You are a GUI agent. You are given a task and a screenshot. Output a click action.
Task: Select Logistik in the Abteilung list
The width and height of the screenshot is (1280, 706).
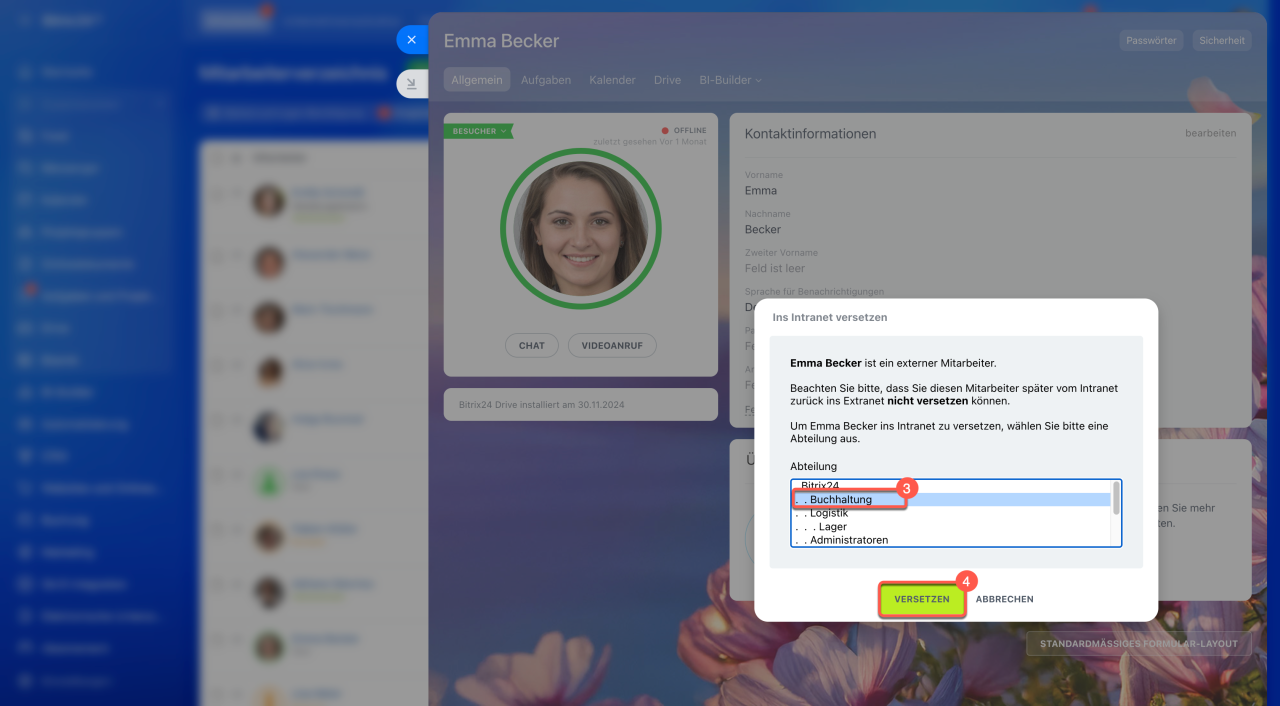pos(951,513)
